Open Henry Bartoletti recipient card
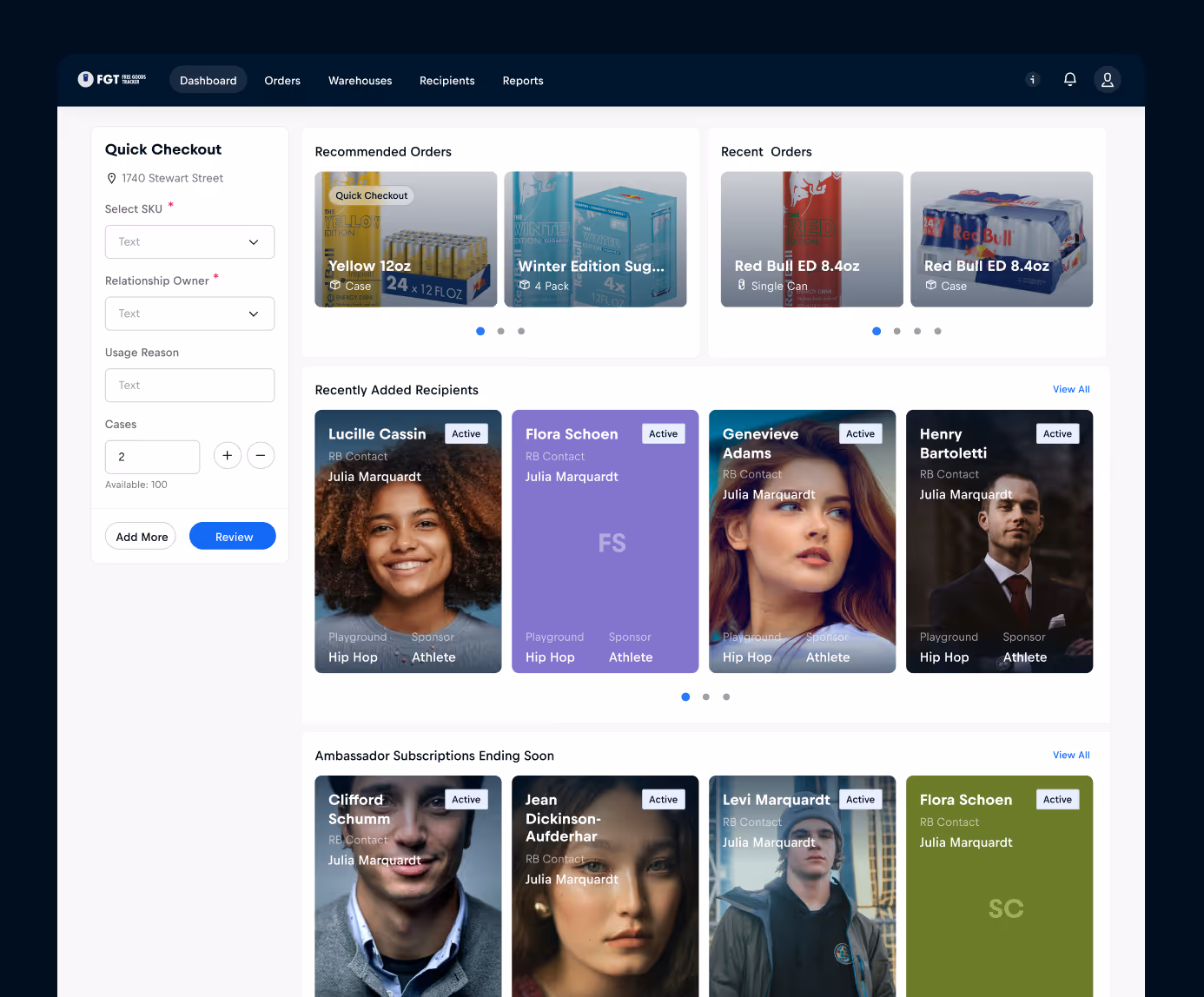 click(x=1000, y=542)
